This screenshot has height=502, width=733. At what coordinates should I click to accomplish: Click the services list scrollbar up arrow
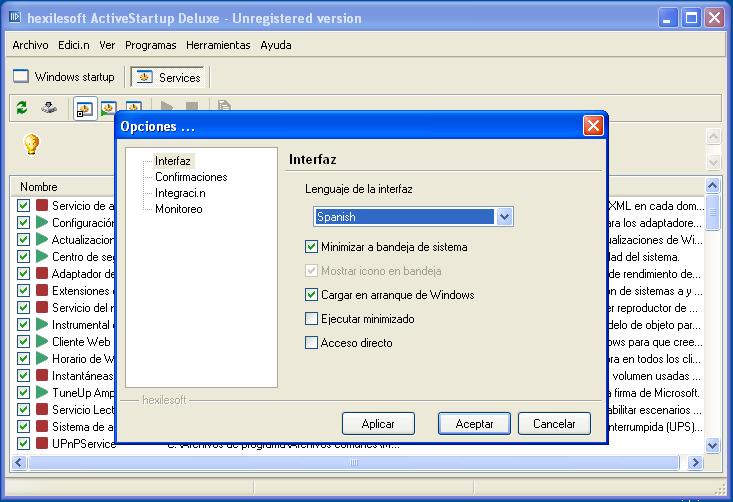pyautogui.click(x=712, y=186)
